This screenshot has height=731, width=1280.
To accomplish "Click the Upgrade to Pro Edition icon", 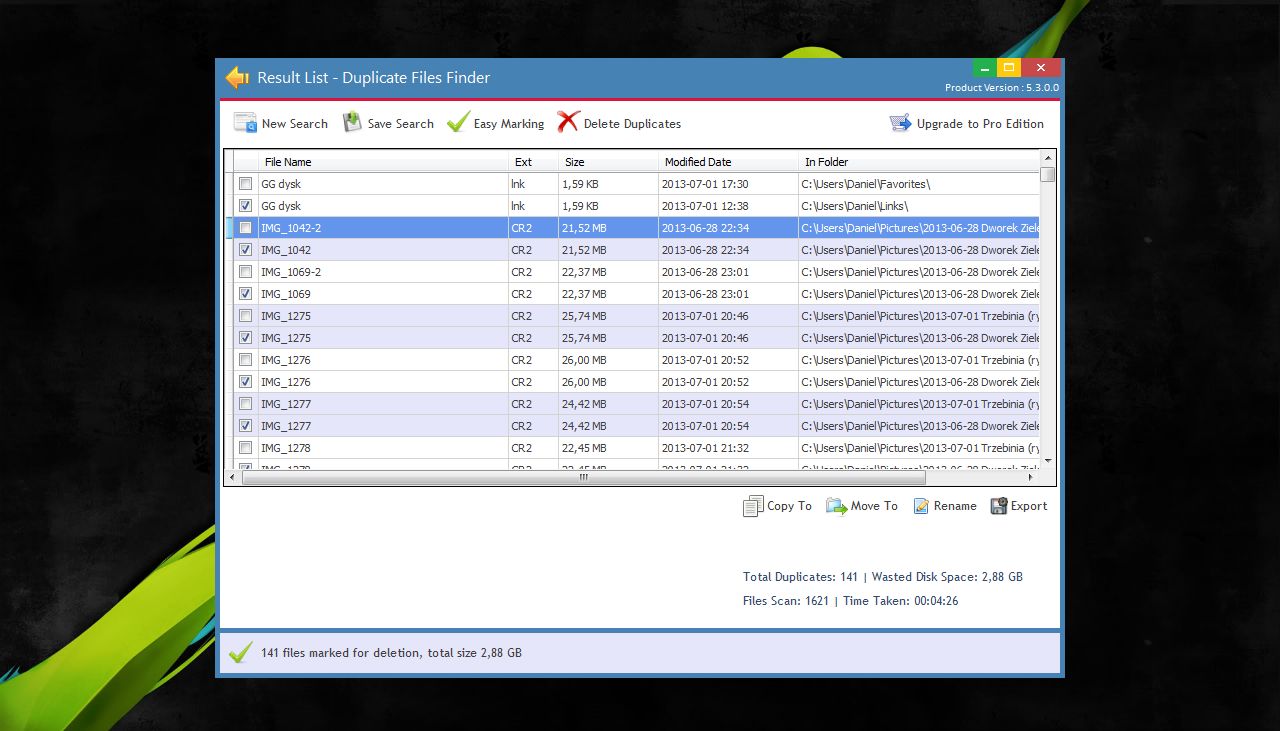I will coord(900,123).
